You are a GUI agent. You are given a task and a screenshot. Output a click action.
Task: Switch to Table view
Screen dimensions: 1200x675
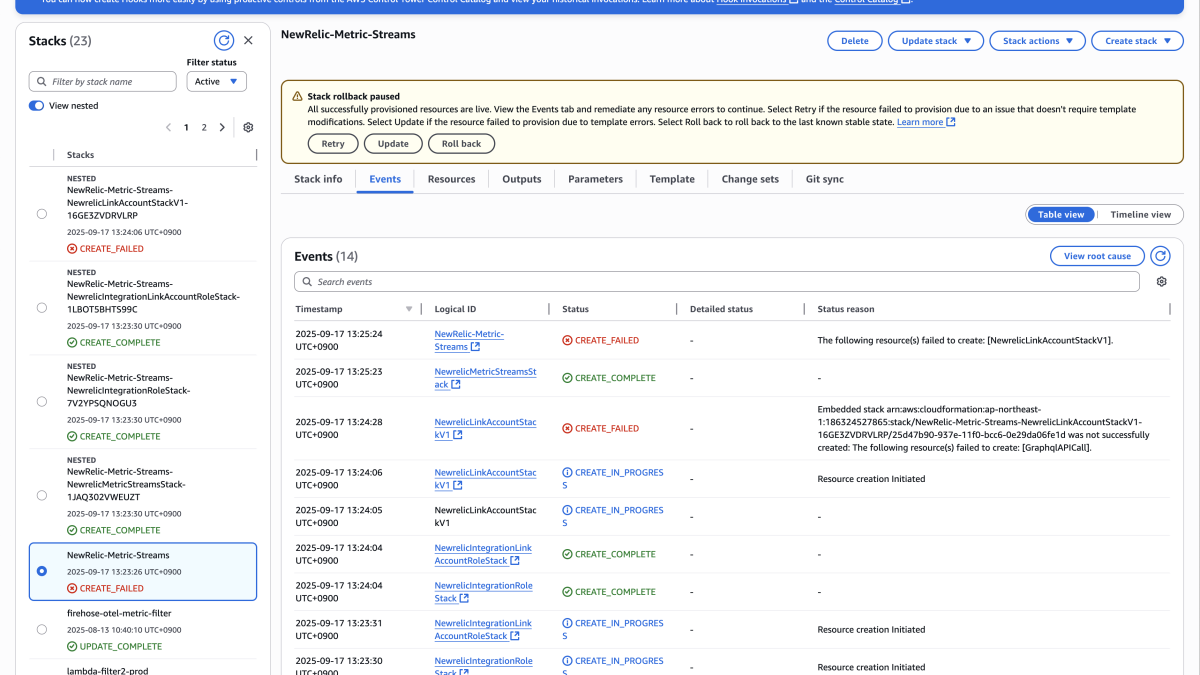[1061, 215]
